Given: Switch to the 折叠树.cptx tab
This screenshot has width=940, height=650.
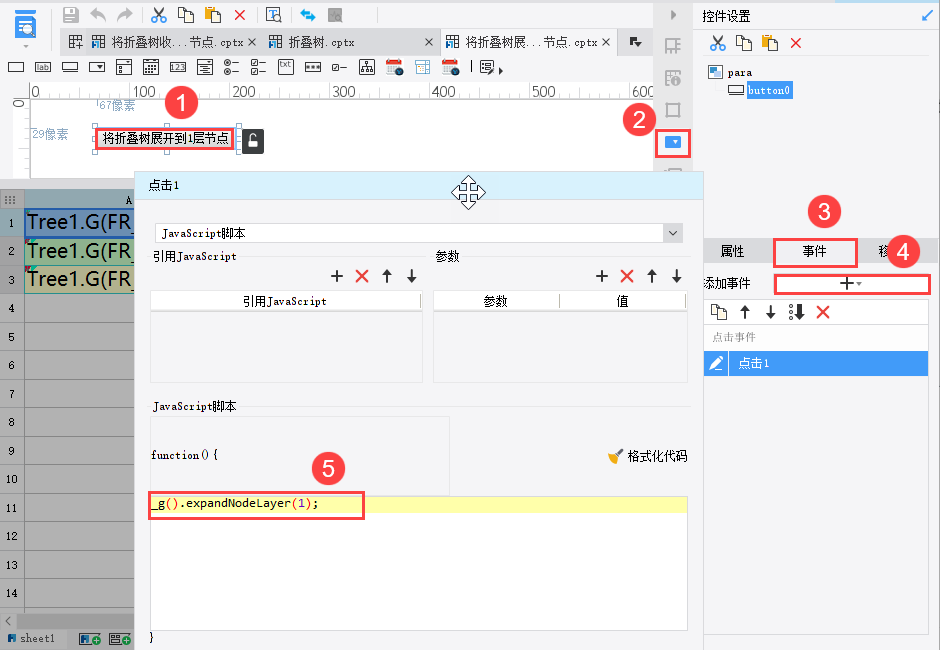Looking at the screenshot, I should pyautogui.click(x=322, y=43).
